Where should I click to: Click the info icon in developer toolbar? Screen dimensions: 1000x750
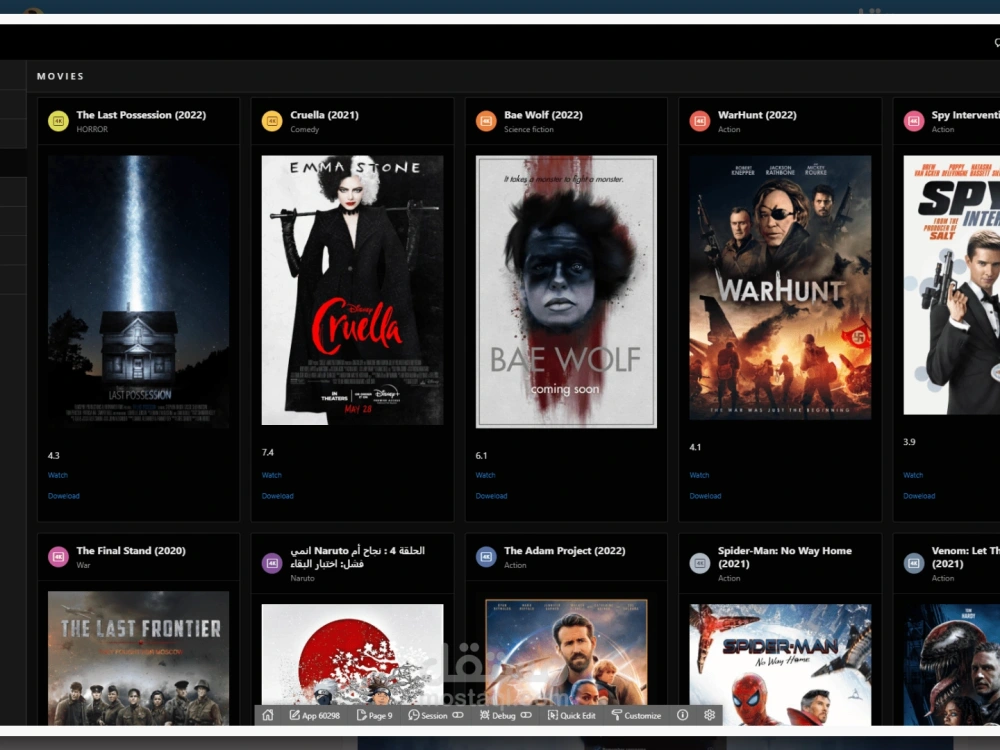682,715
